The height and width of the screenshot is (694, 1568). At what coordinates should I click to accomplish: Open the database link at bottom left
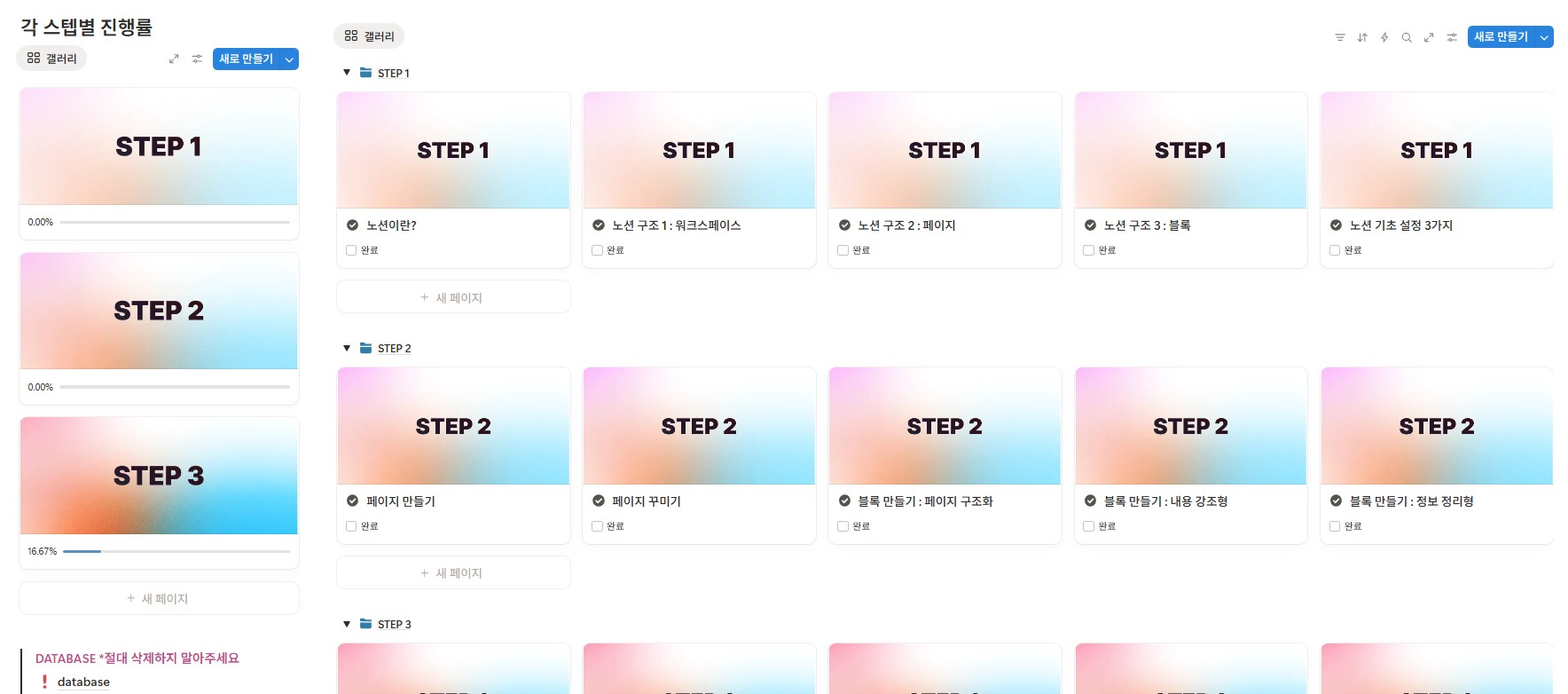pyautogui.click(x=83, y=682)
